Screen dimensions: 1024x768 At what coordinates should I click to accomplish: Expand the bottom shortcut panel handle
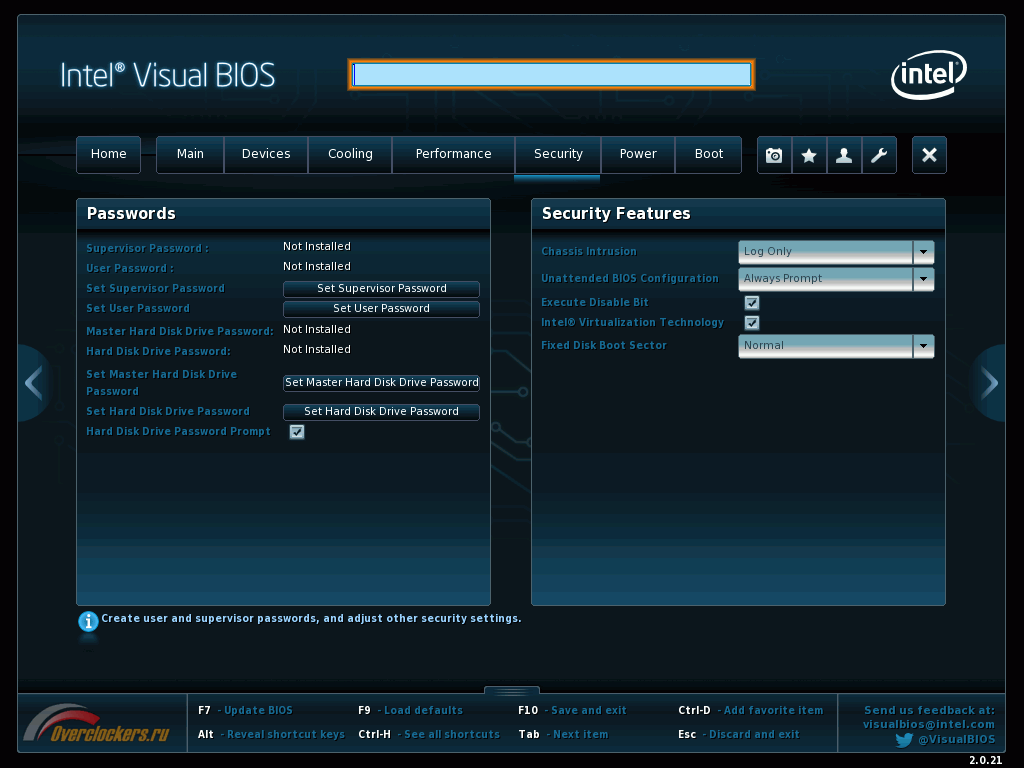[x=512, y=690]
